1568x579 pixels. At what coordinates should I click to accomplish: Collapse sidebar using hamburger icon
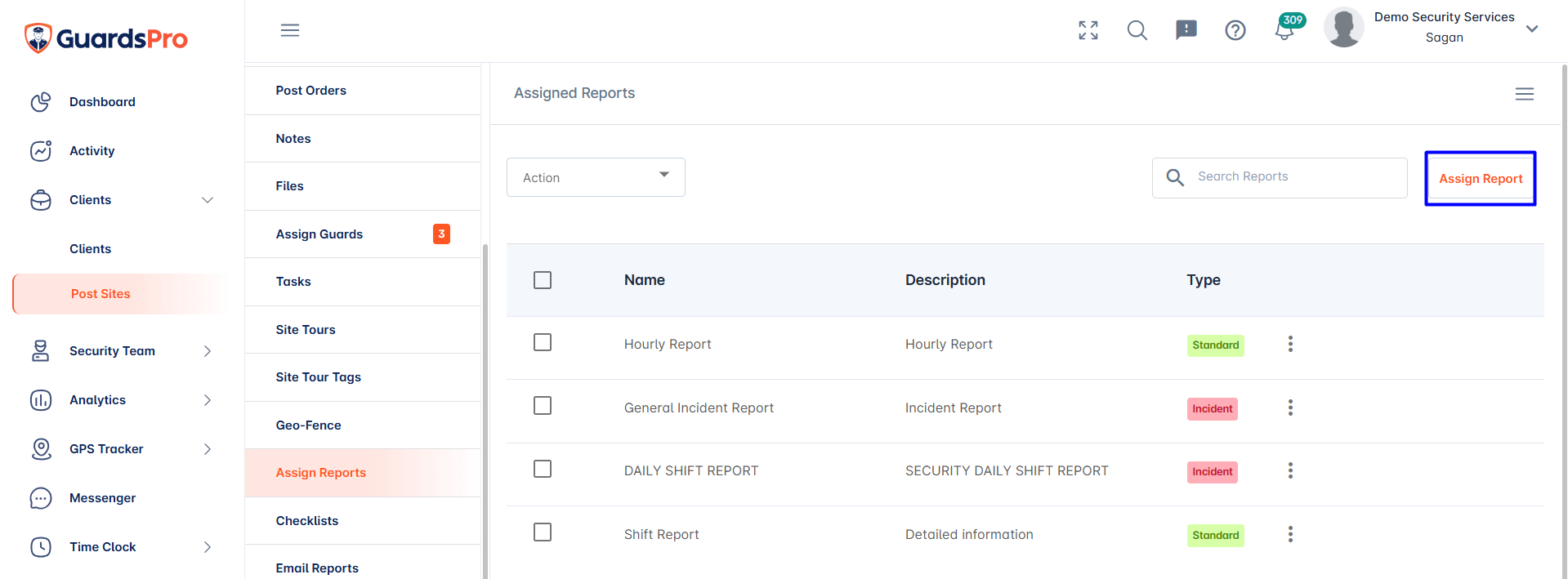coord(290,30)
